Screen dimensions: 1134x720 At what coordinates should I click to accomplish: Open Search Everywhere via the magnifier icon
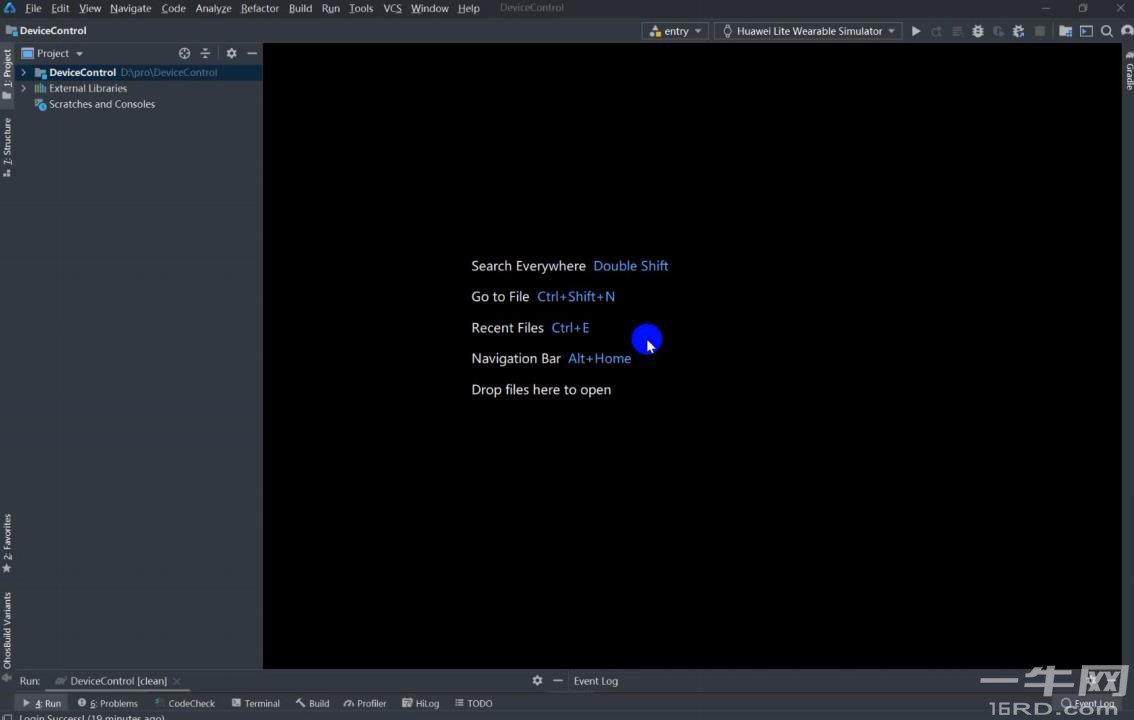tap(1106, 31)
